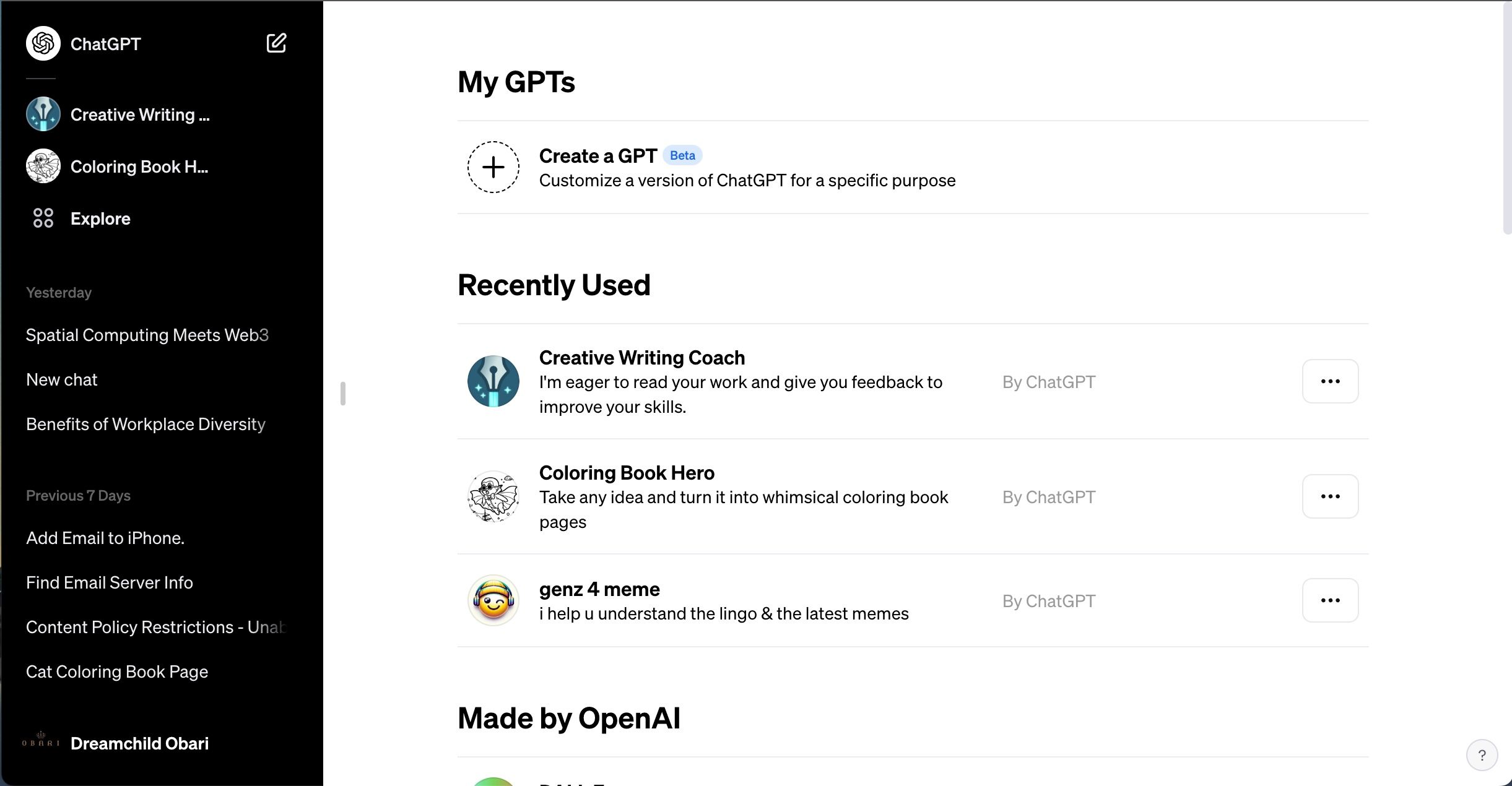Open options menu for Coloring Book Hero
The width and height of the screenshot is (1512, 786).
click(x=1330, y=496)
